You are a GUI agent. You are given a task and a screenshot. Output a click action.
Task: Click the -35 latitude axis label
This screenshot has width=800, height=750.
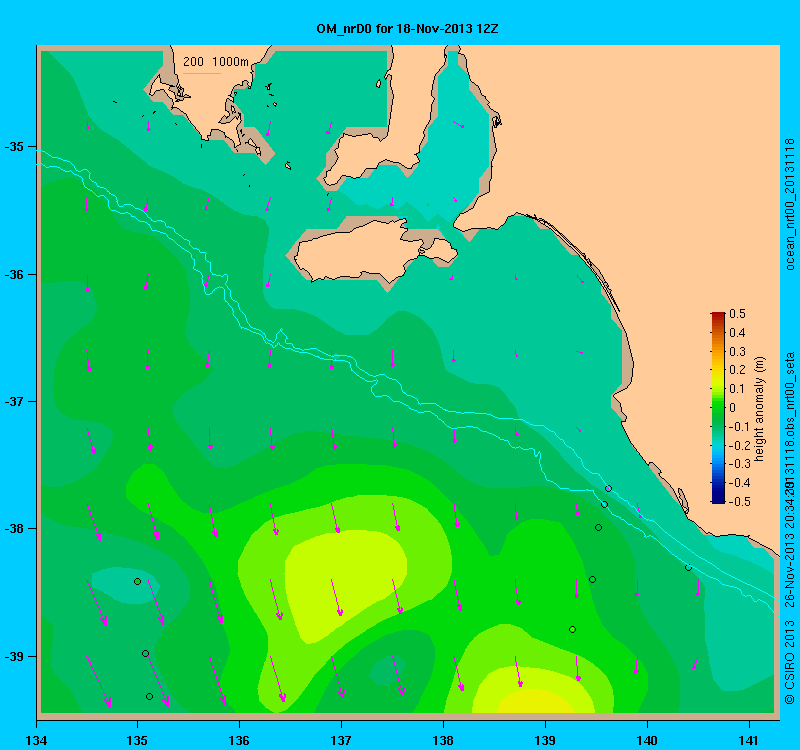tap(14, 147)
